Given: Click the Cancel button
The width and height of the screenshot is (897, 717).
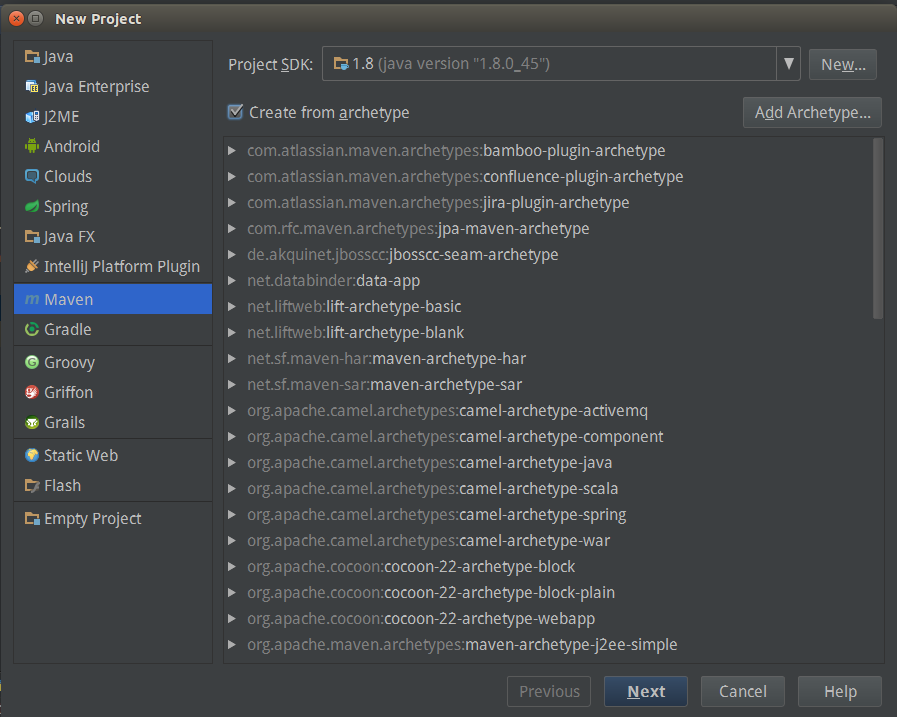Looking at the screenshot, I should (x=743, y=691).
